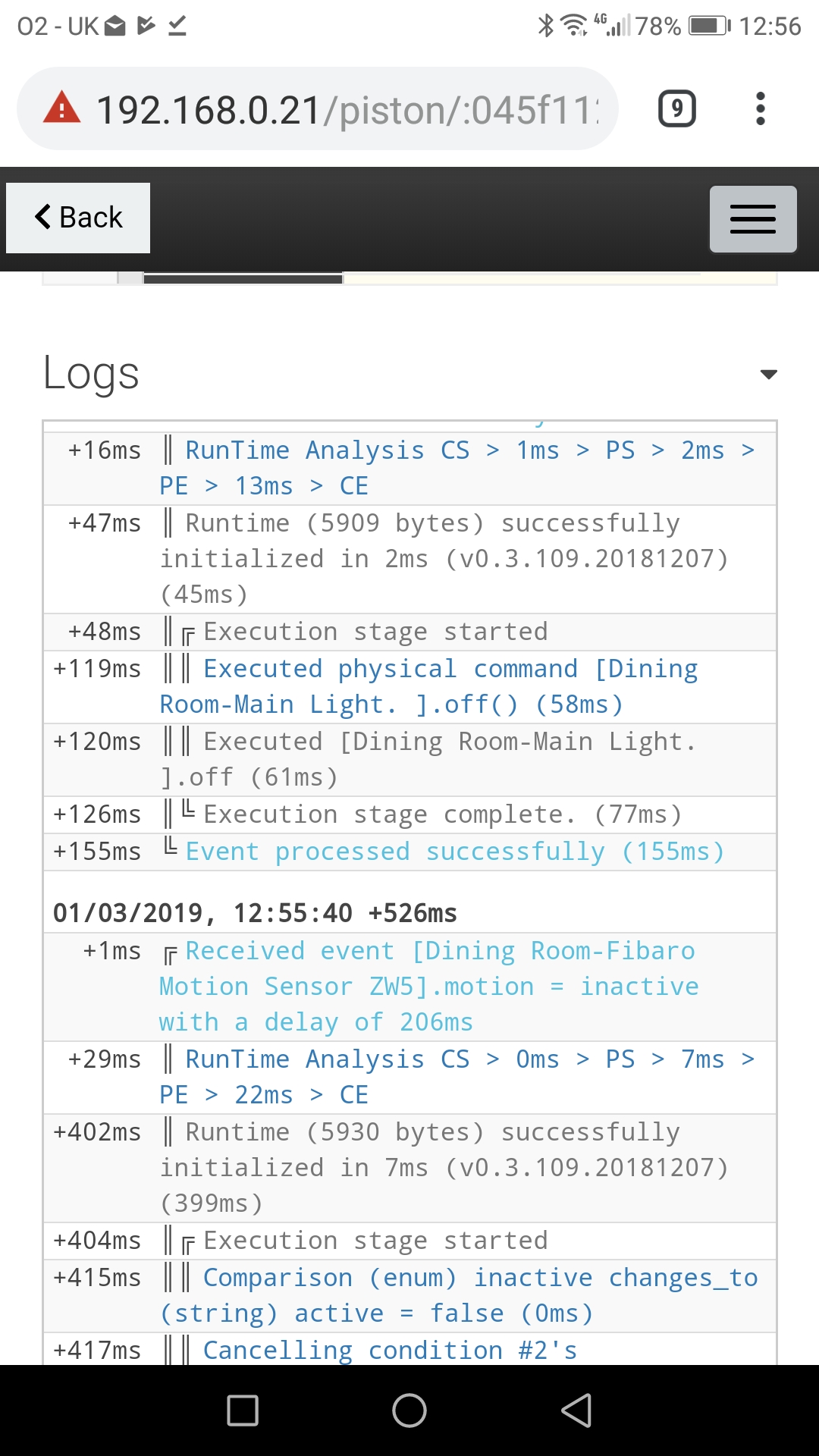The height and width of the screenshot is (1456, 819).
Task: Open the hamburger navigation menu
Action: [752, 219]
